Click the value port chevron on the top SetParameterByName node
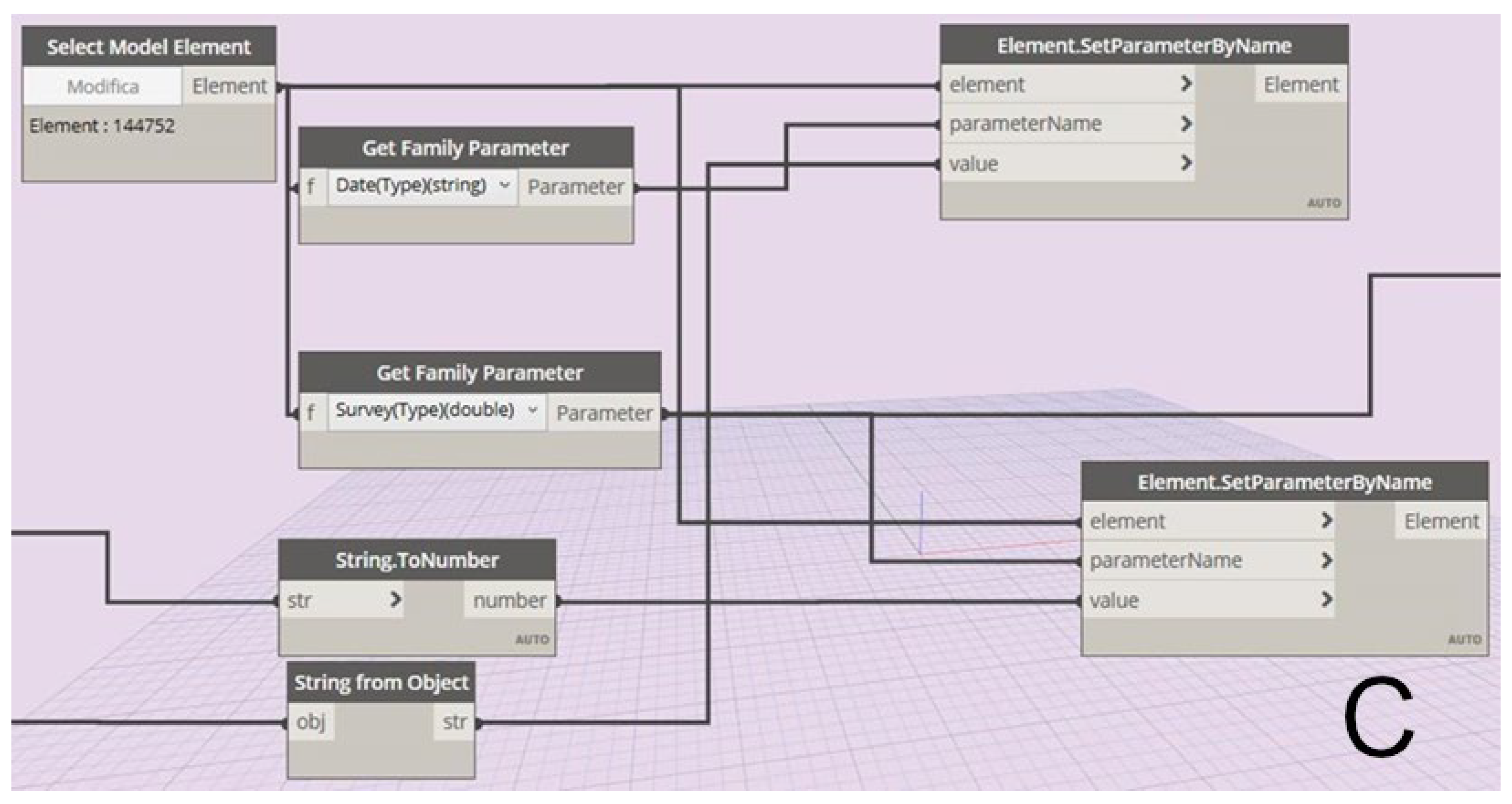 click(1185, 163)
